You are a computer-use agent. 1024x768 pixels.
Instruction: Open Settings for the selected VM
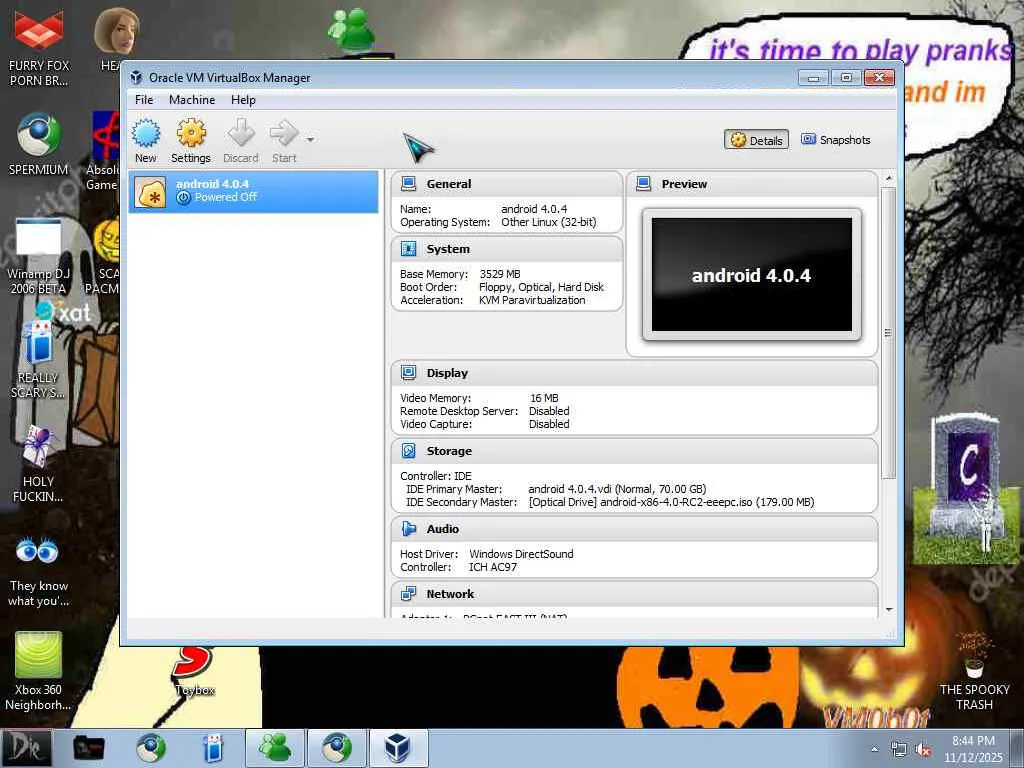(x=191, y=140)
